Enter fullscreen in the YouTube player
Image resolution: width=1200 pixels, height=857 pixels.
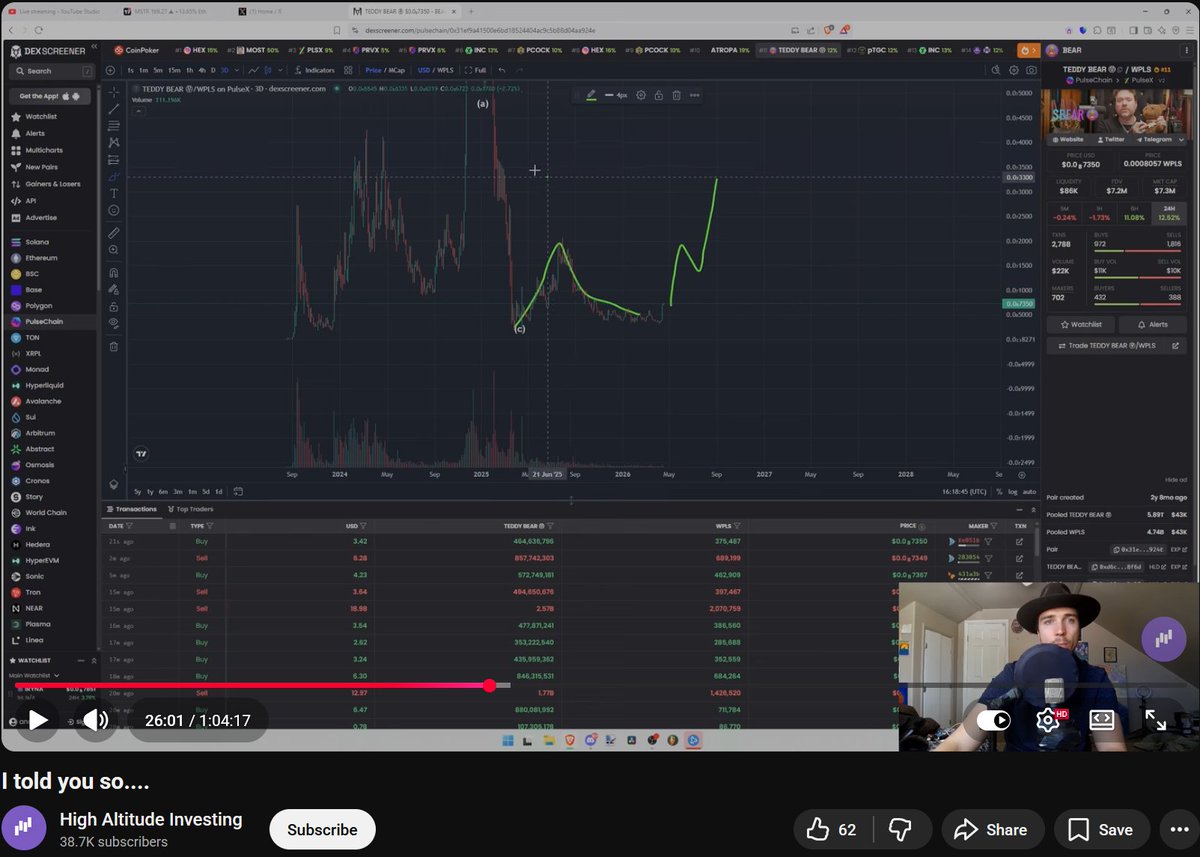(1155, 720)
